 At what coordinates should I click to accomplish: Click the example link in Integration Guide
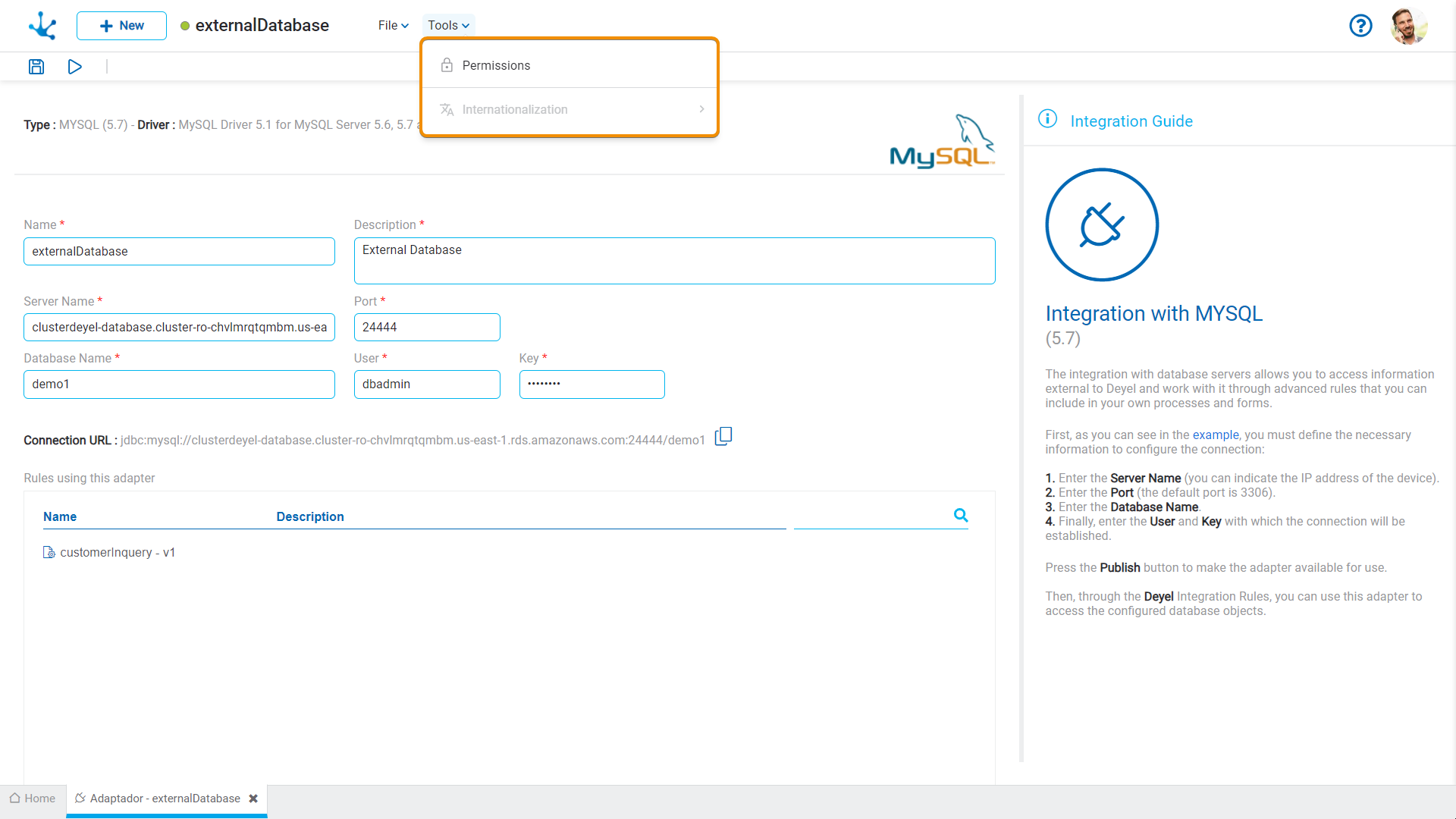[x=1214, y=434]
